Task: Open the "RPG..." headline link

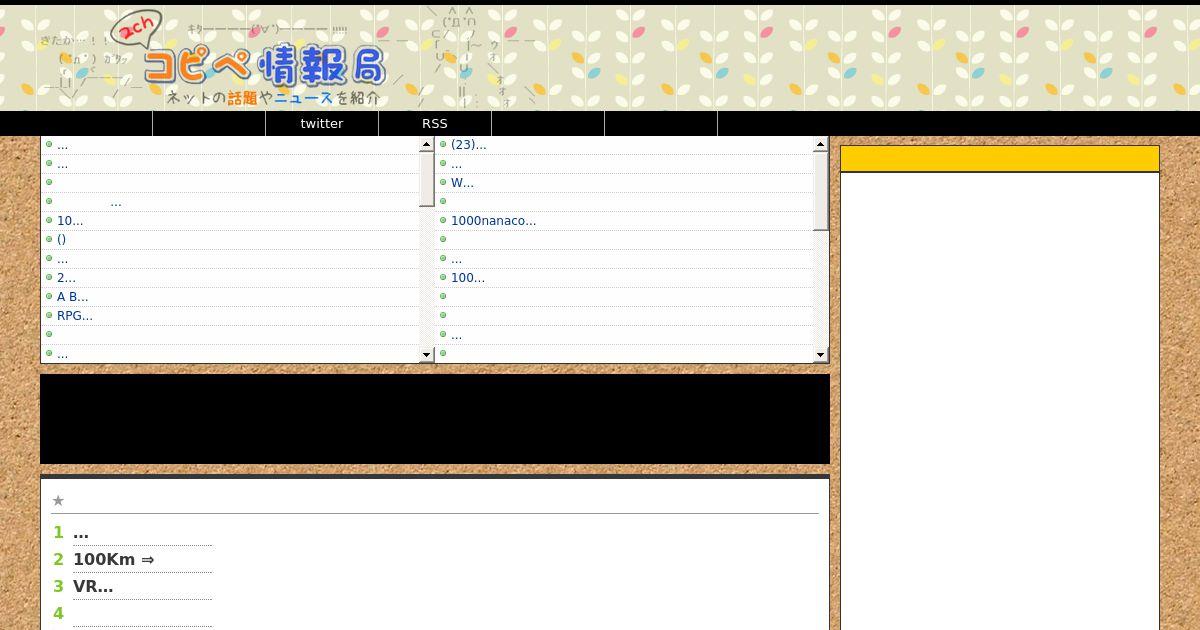Action: point(75,316)
